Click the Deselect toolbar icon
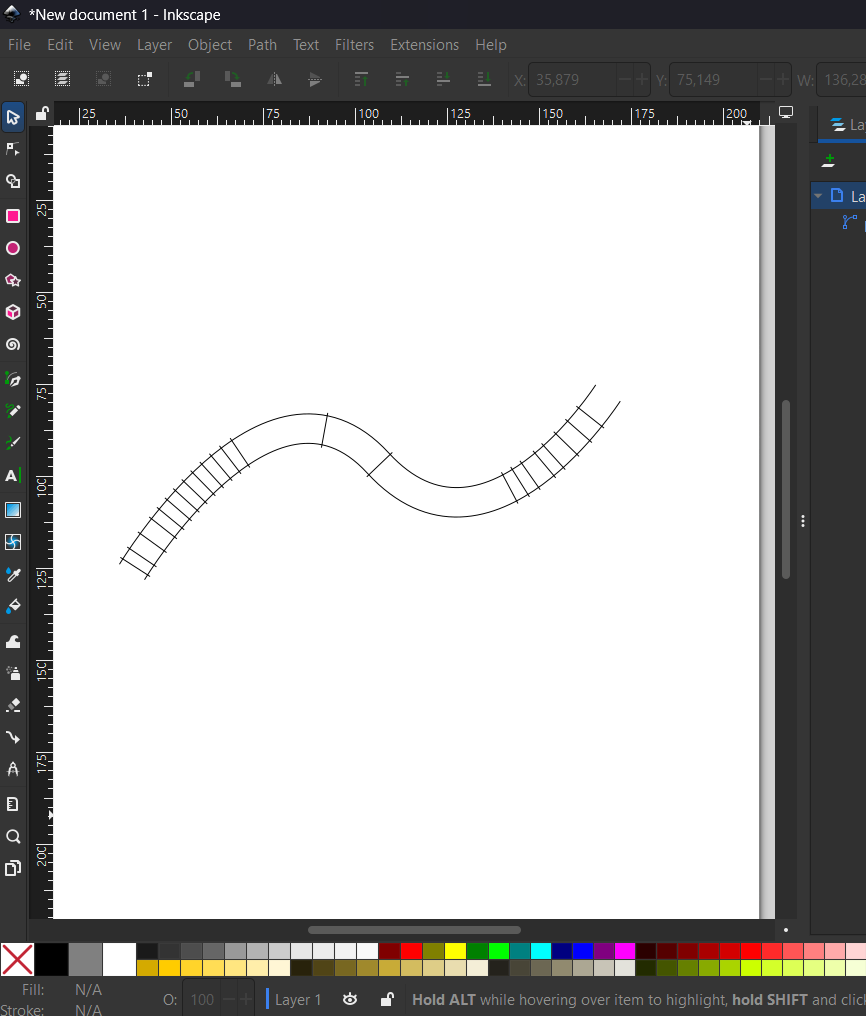This screenshot has height=1016, width=866. point(103,79)
